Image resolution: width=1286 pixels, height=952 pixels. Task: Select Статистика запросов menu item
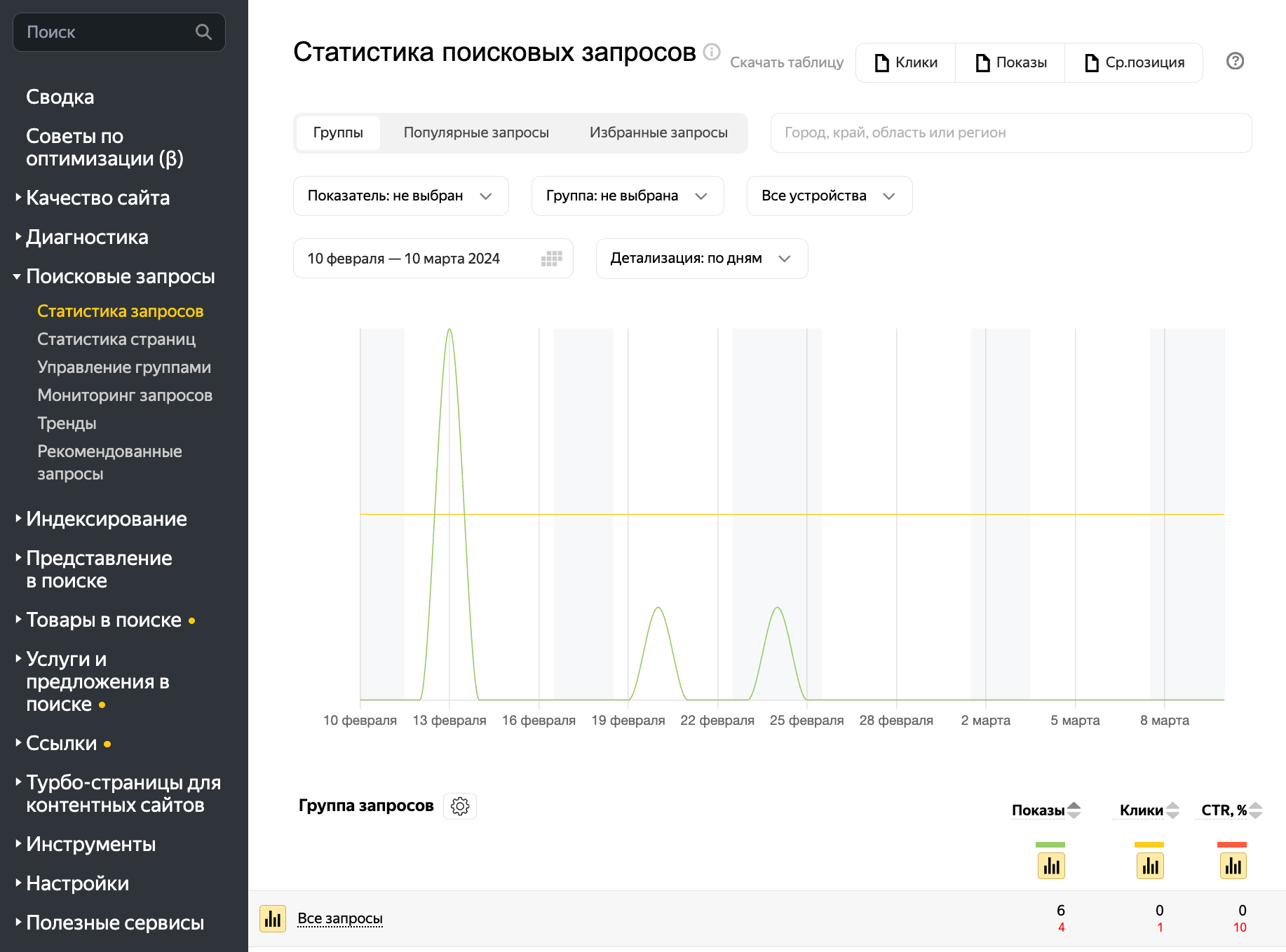120,311
